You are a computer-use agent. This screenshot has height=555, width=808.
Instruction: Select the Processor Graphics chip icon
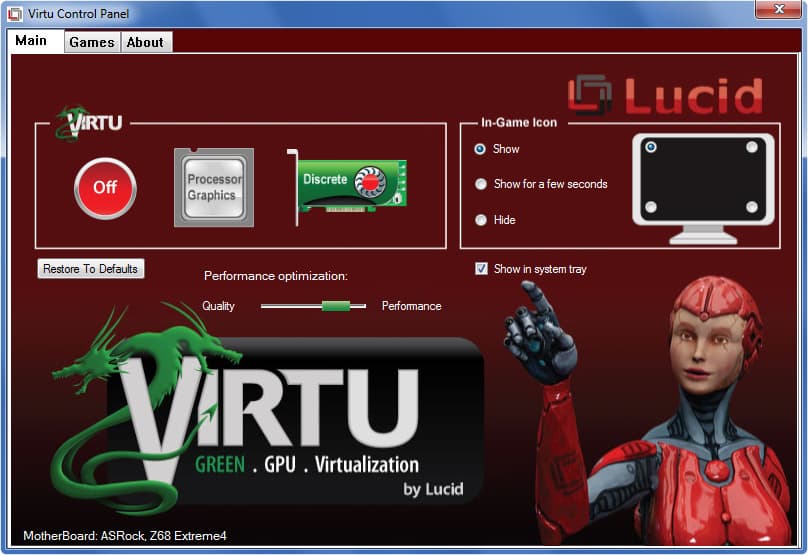point(214,188)
